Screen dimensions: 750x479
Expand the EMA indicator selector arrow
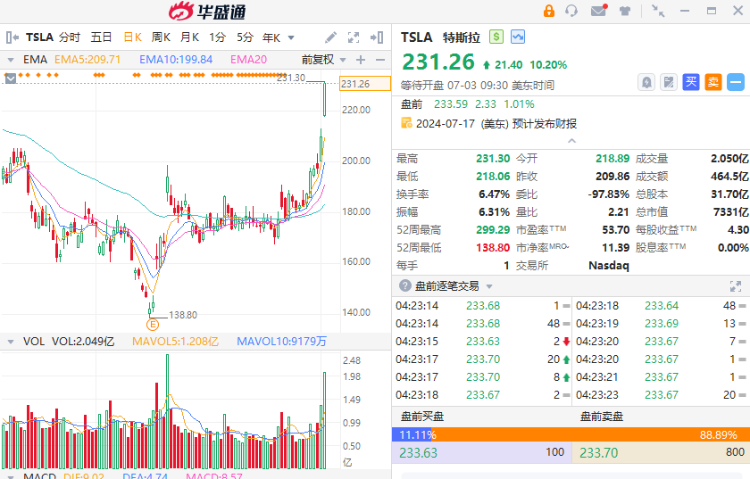tap(11, 60)
